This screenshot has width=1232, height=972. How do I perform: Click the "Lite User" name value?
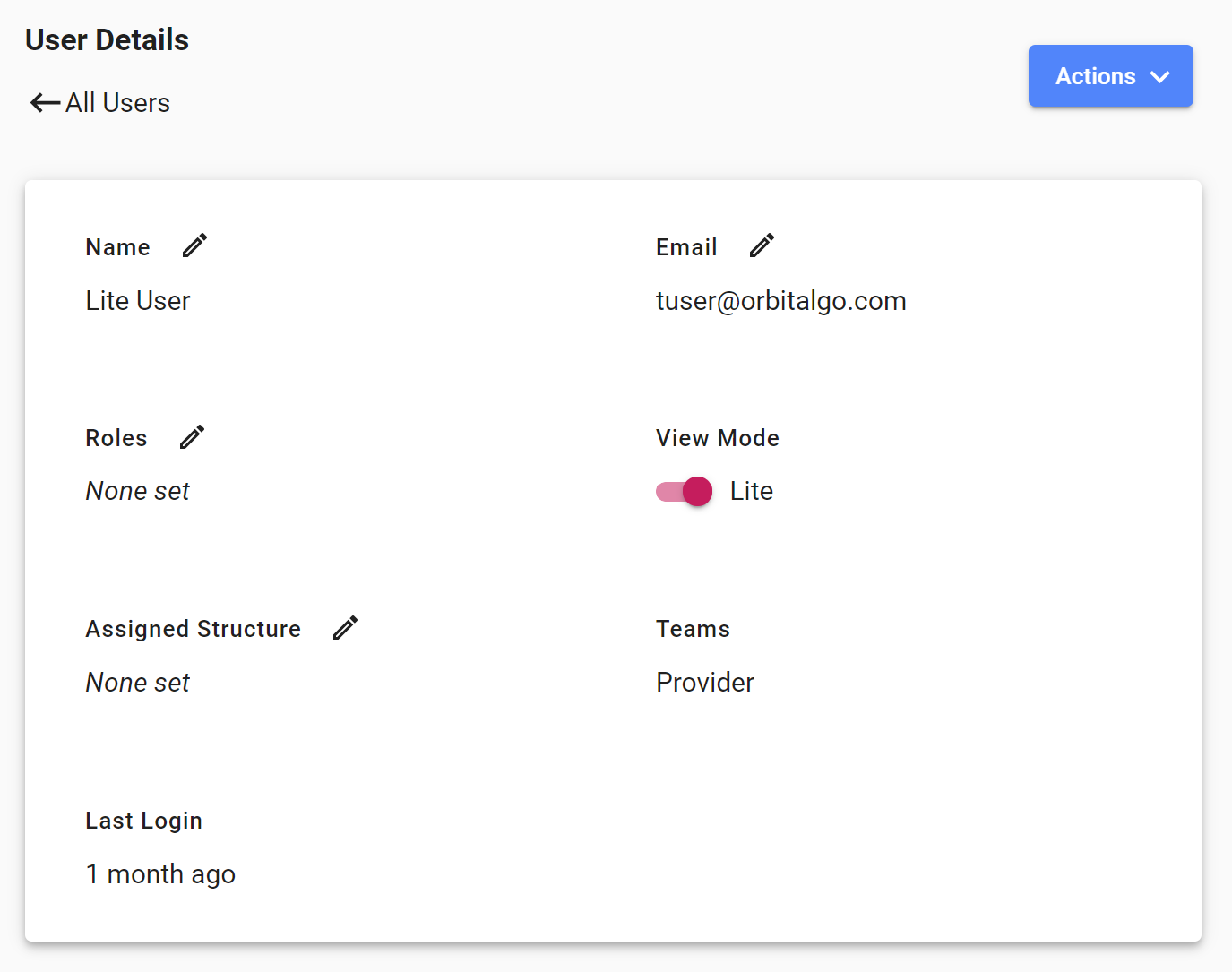coord(138,301)
